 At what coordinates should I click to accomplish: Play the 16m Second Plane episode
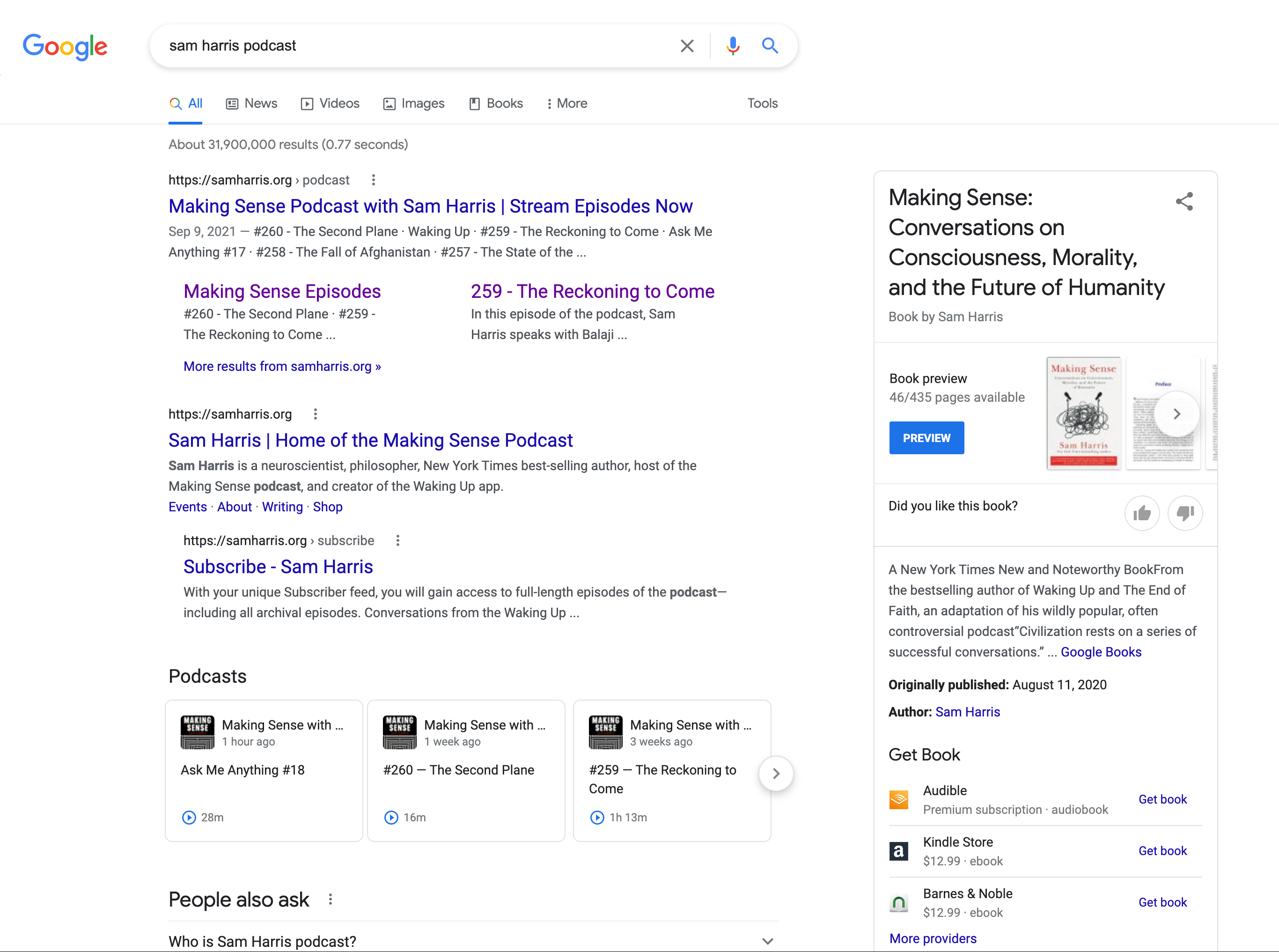391,818
